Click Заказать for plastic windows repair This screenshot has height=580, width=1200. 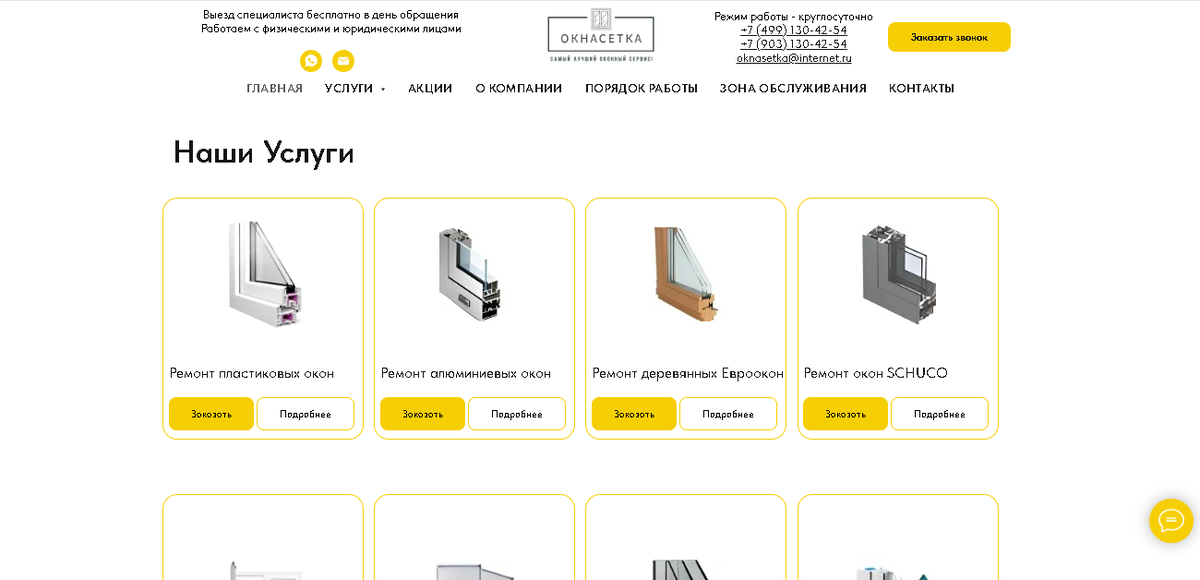pyautogui.click(x=211, y=414)
